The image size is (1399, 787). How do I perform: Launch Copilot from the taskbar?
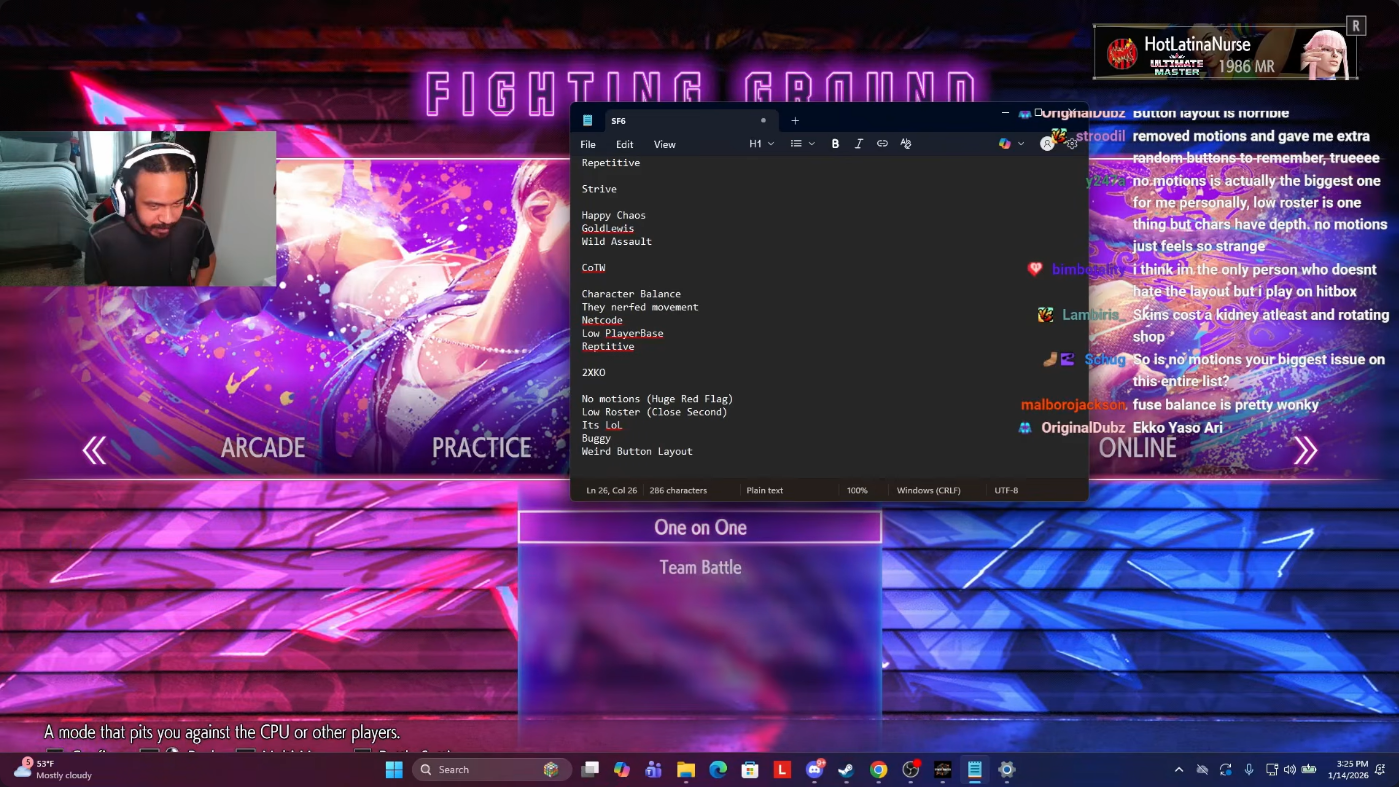coord(622,770)
